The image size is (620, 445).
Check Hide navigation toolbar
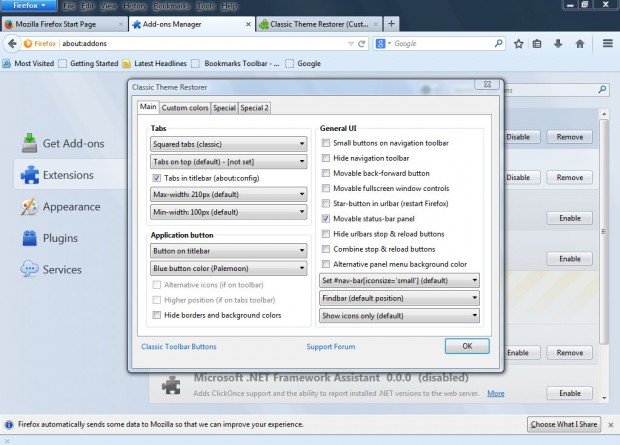pos(326,158)
